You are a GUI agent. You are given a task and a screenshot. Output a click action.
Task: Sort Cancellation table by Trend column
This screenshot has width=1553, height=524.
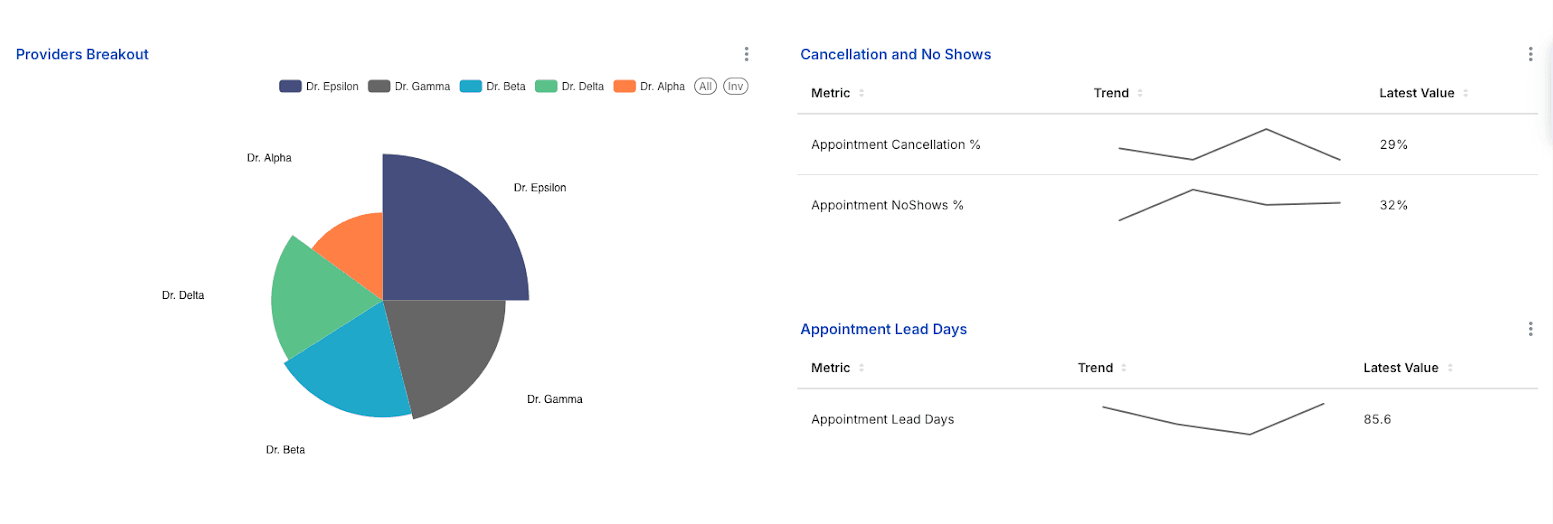coord(1140,93)
